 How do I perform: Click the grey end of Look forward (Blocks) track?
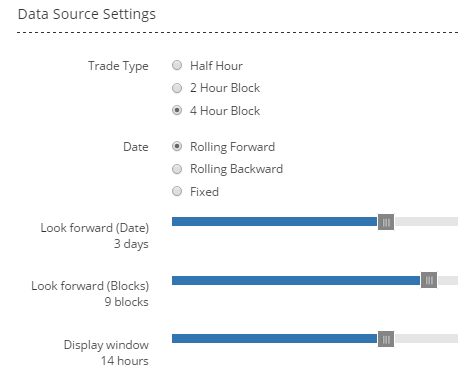(x=448, y=280)
